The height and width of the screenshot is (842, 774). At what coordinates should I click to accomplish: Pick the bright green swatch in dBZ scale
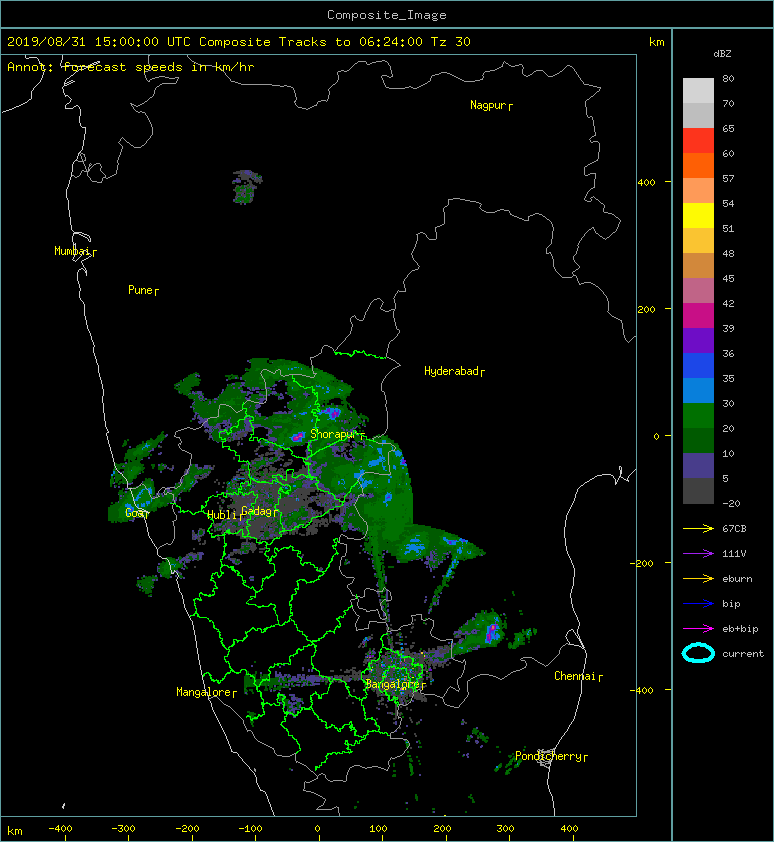(698, 415)
